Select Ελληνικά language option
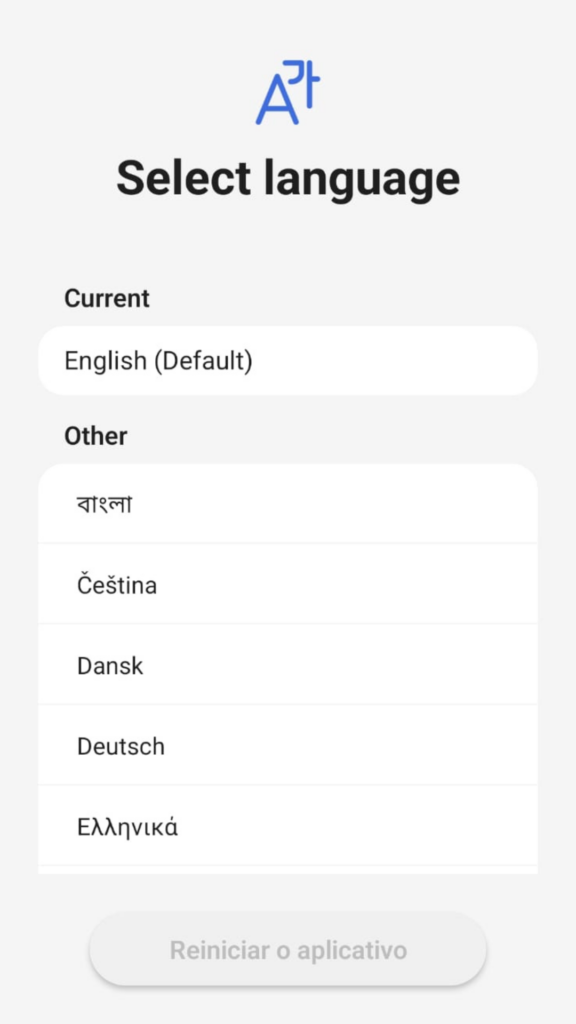576x1024 pixels. click(x=288, y=826)
